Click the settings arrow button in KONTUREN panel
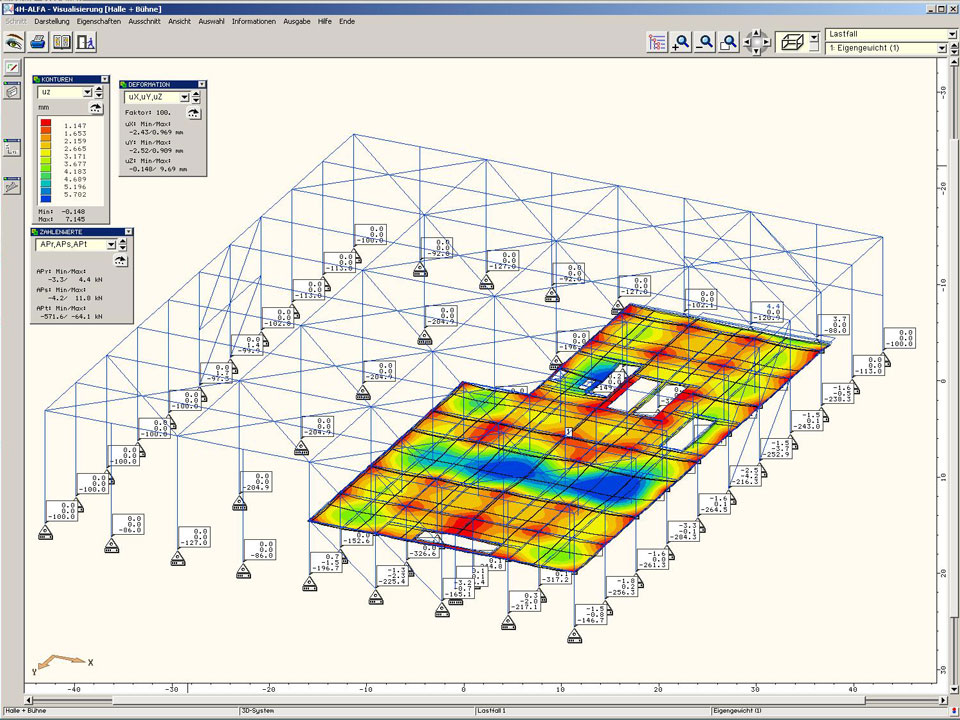 [x=96, y=106]
